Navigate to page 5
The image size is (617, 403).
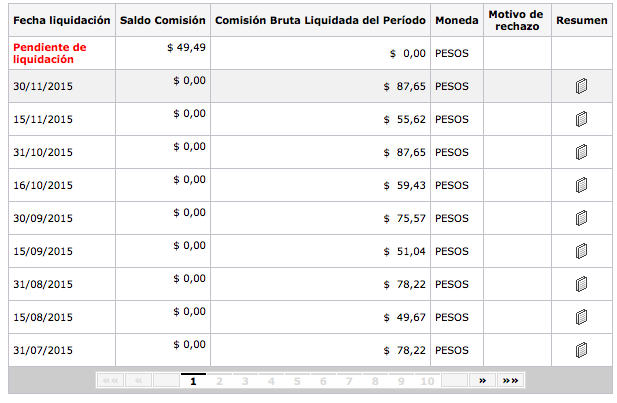pyautogui.click(x=297, y=381)
